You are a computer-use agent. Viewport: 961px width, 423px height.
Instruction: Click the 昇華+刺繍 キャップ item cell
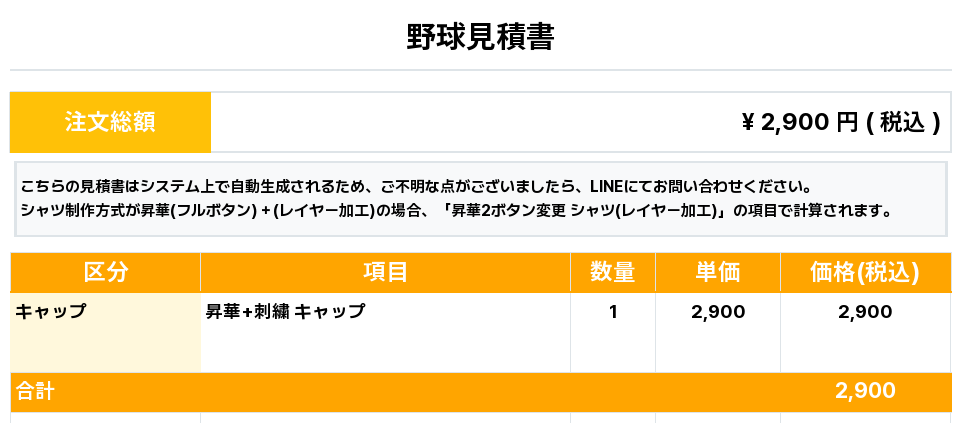coord(285,311)
